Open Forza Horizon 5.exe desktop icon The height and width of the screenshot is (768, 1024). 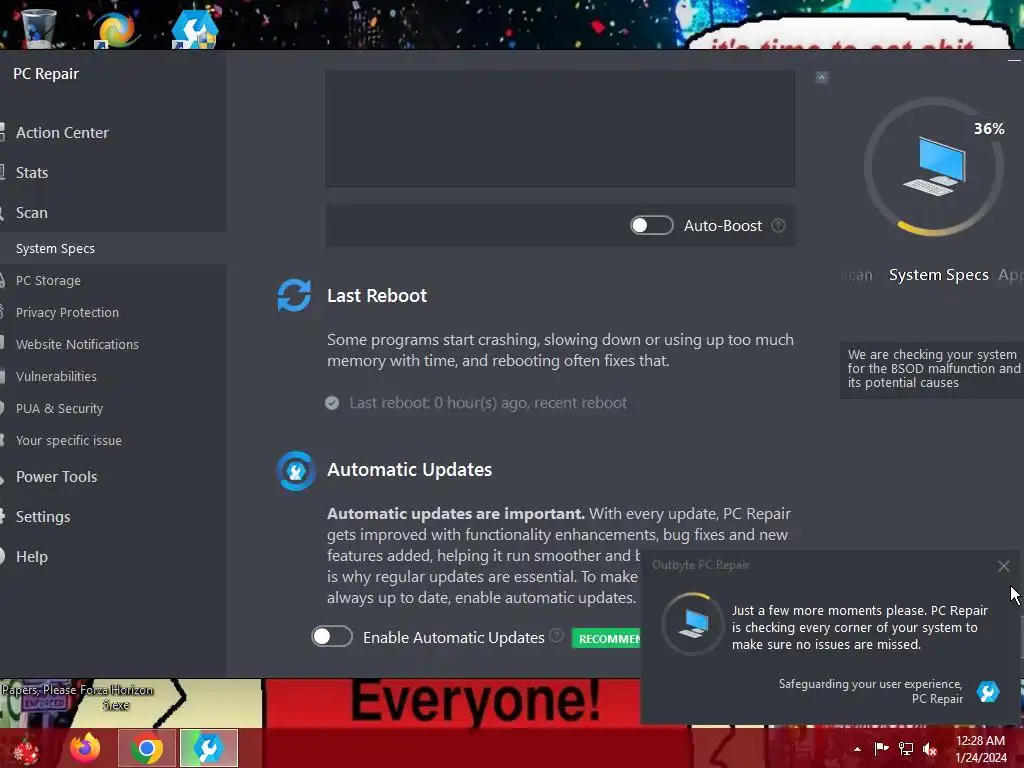pyautogui.click(x=116, y=697)
